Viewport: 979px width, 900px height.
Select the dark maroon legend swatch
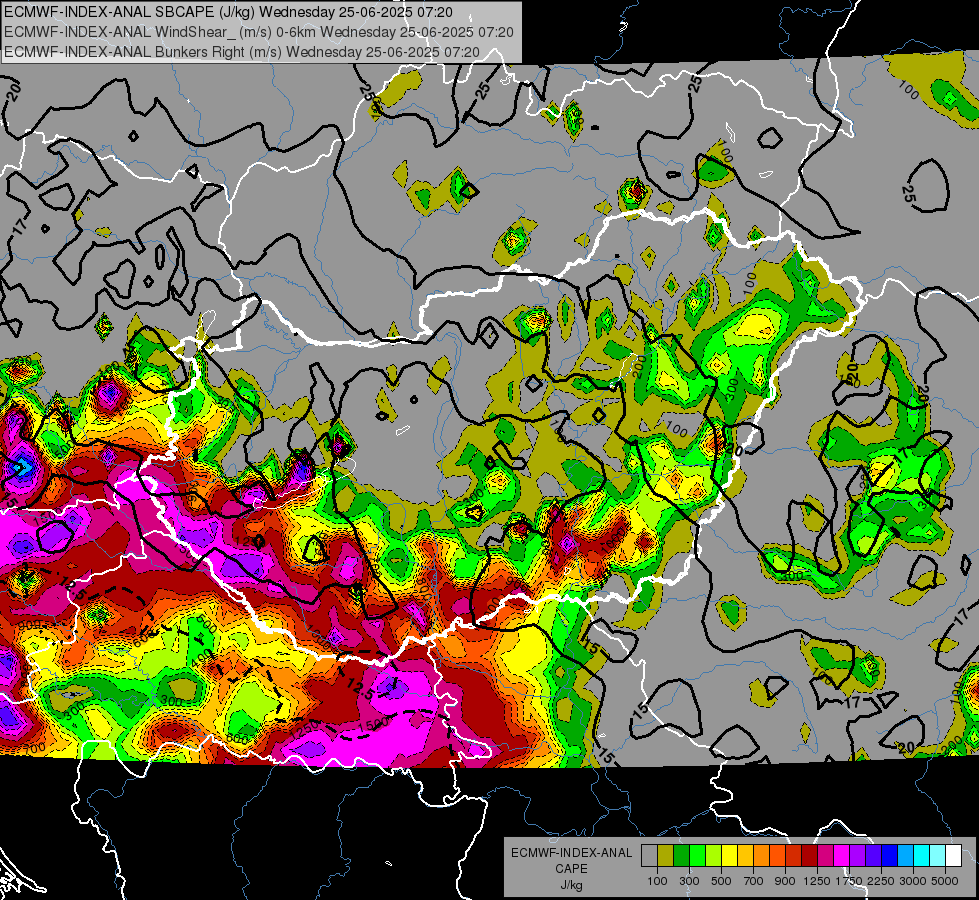click(810, 856)
